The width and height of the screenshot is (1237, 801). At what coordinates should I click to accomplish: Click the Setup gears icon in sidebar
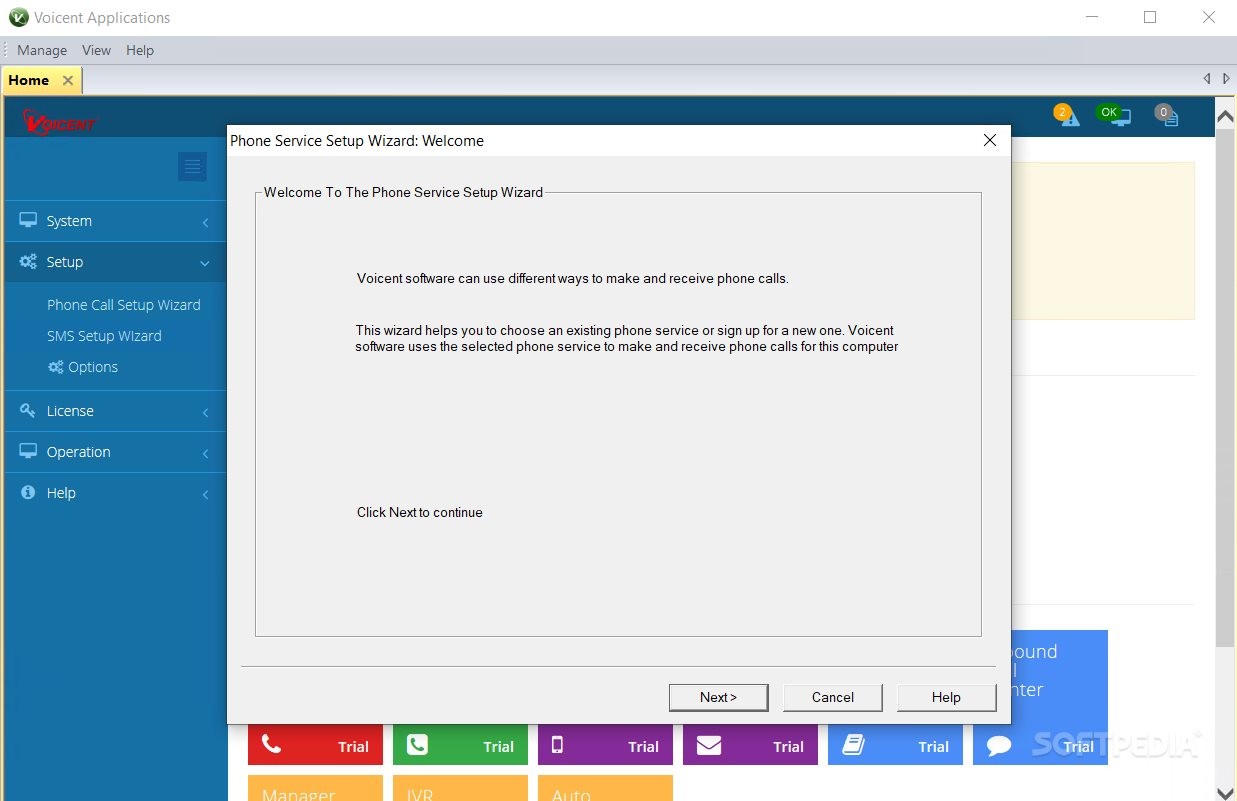click(x=28, y=261)
